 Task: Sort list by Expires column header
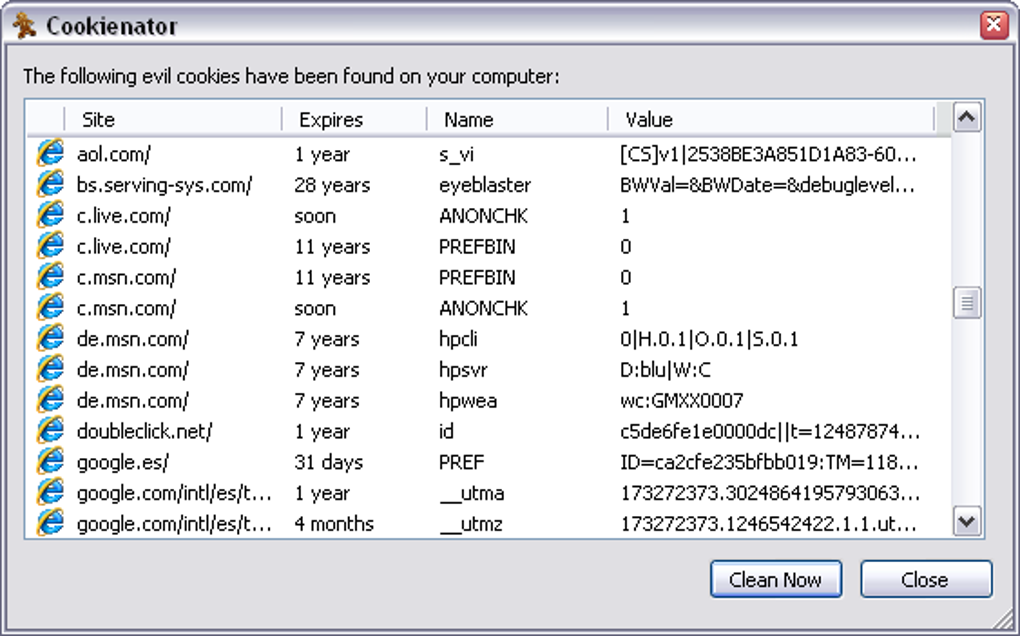355,119
